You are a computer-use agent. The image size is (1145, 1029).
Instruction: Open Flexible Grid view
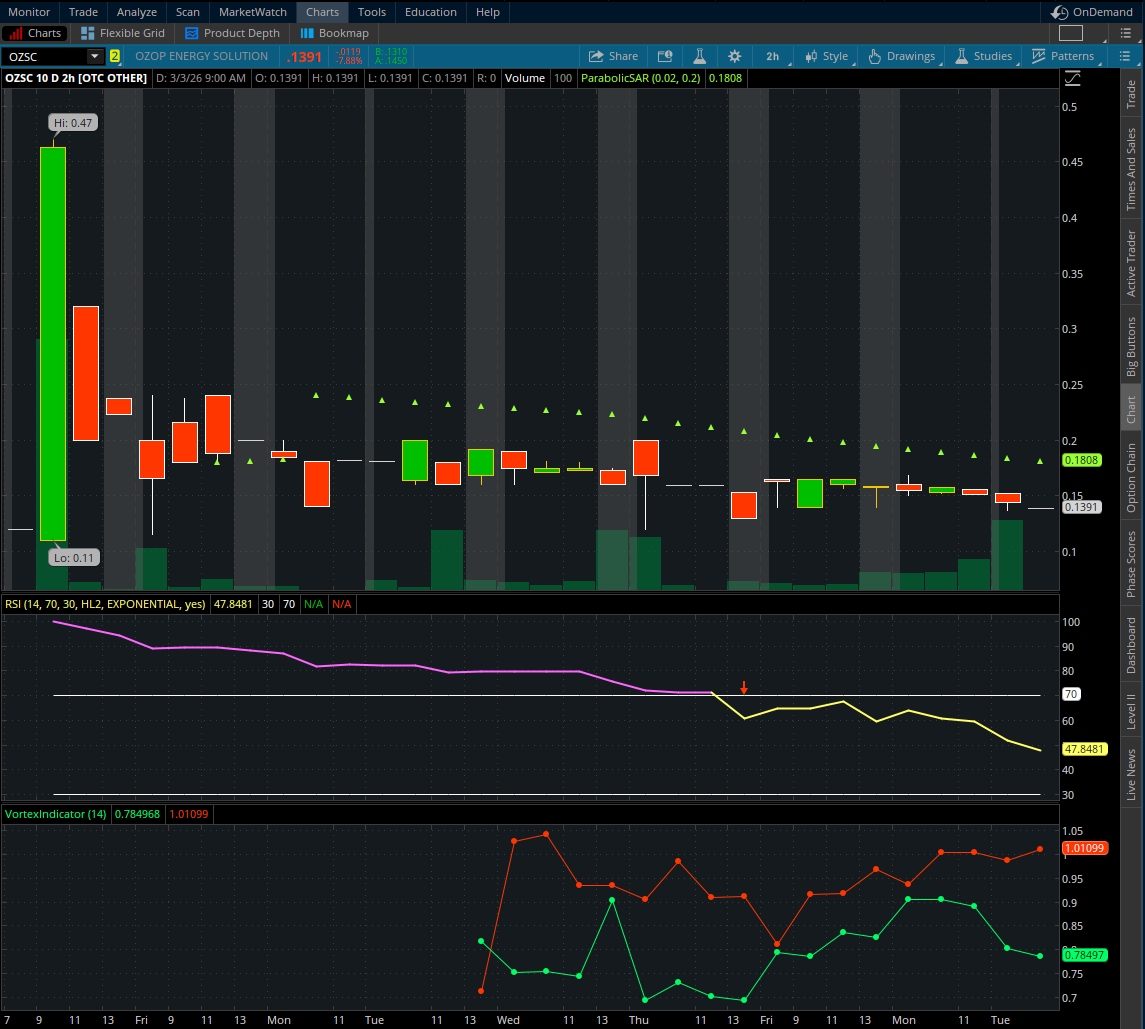[123, 33]
